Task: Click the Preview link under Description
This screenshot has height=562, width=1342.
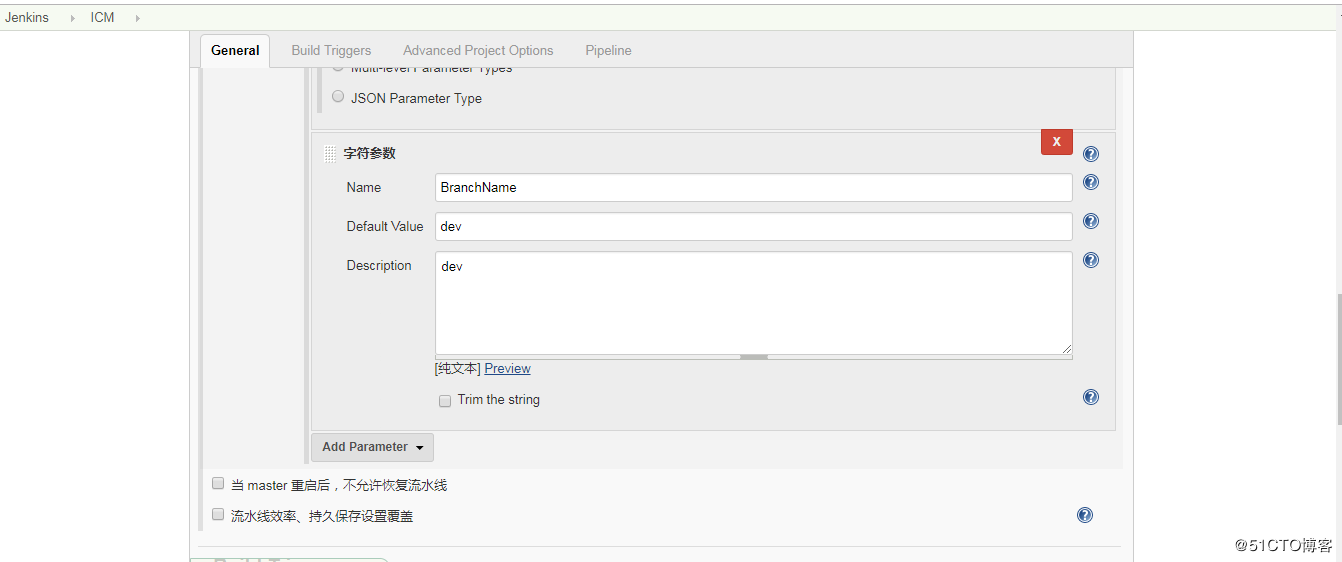Action: [x=507, y=368]
